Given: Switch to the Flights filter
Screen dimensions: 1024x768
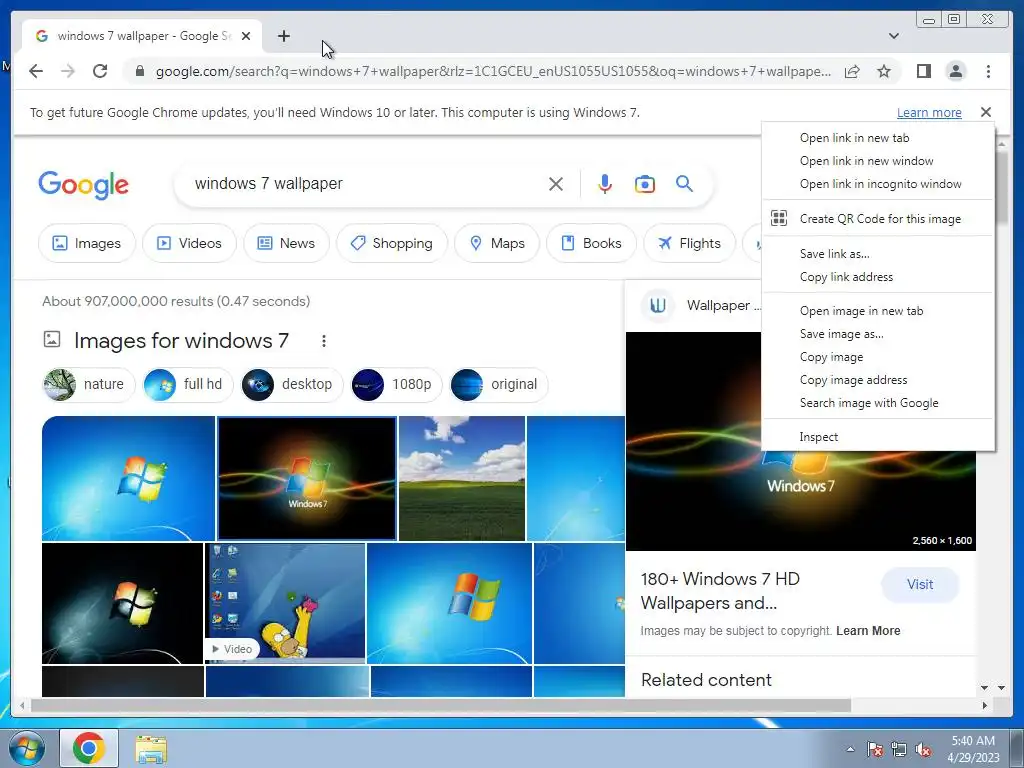Looking at the screenshot, I should tap(690, 243).
